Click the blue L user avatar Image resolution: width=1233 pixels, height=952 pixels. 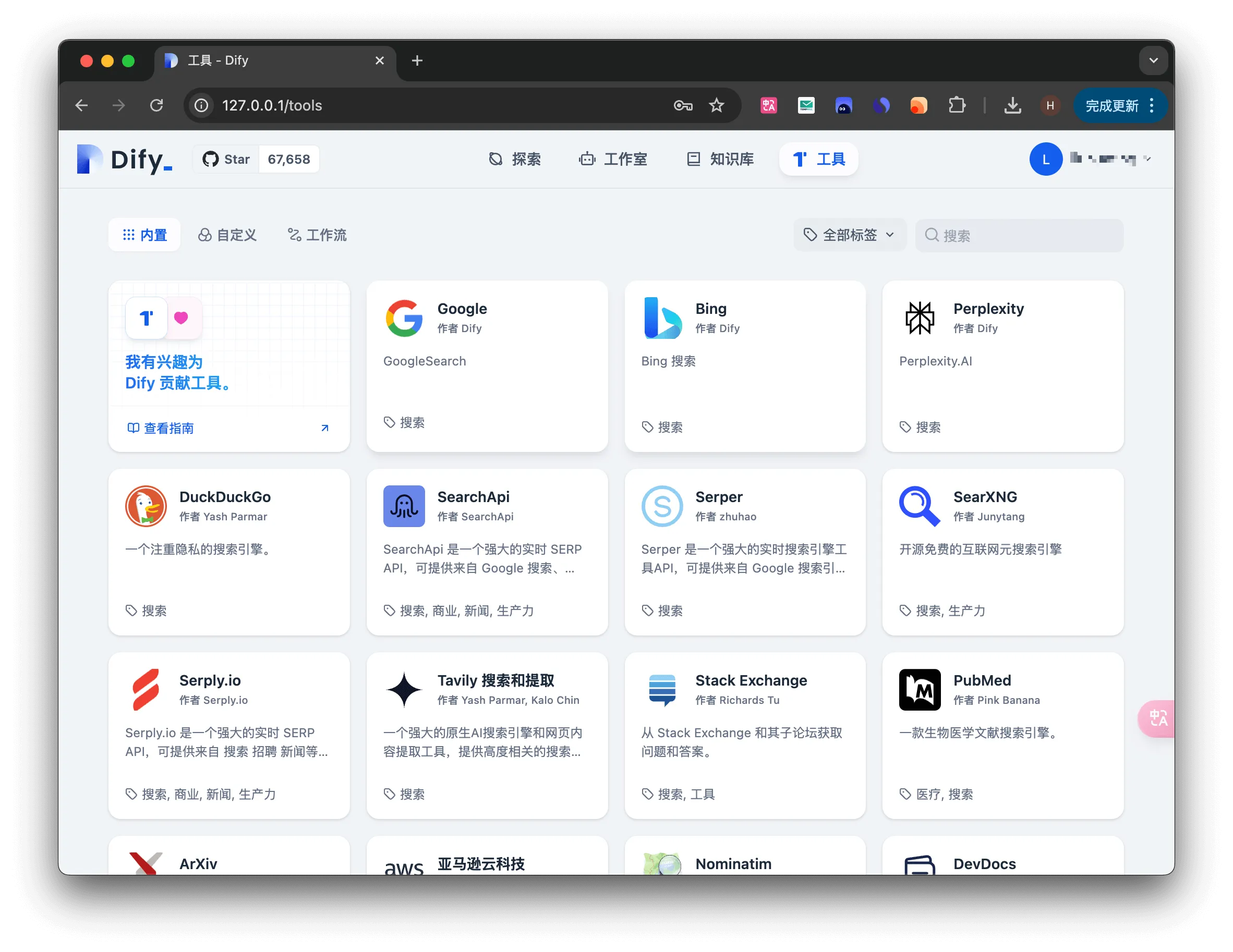click(1046, 159)
